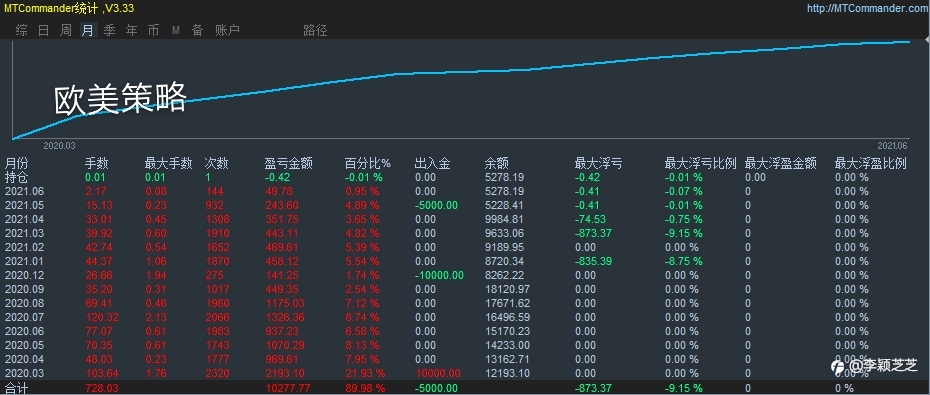
Task: Click percentage value 21.93 %
Action: 364,373
